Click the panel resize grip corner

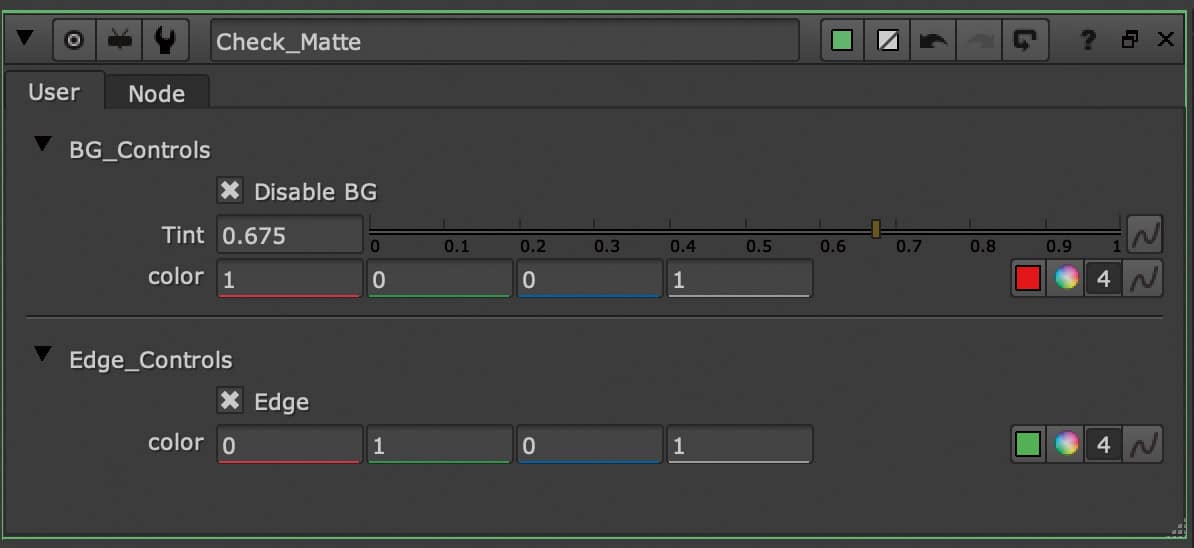pyautogui.click(x=1179, y=528)
